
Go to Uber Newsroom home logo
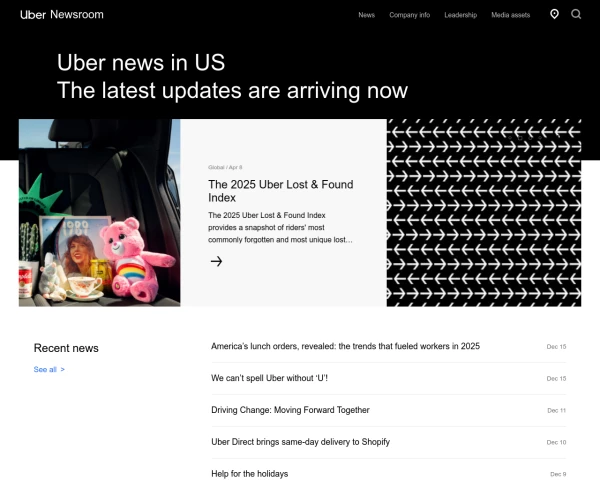[x=62, y=15]
